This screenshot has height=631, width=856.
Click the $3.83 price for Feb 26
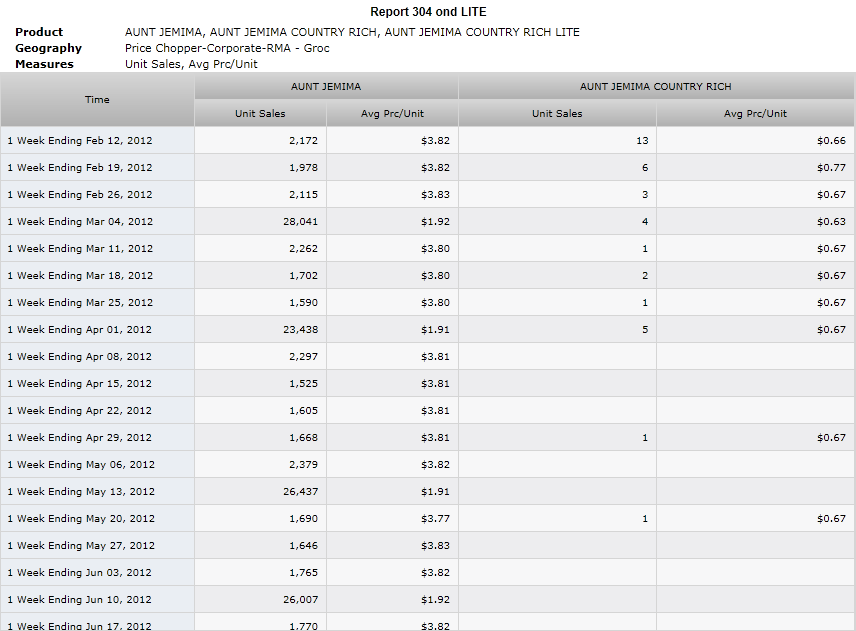435,195
